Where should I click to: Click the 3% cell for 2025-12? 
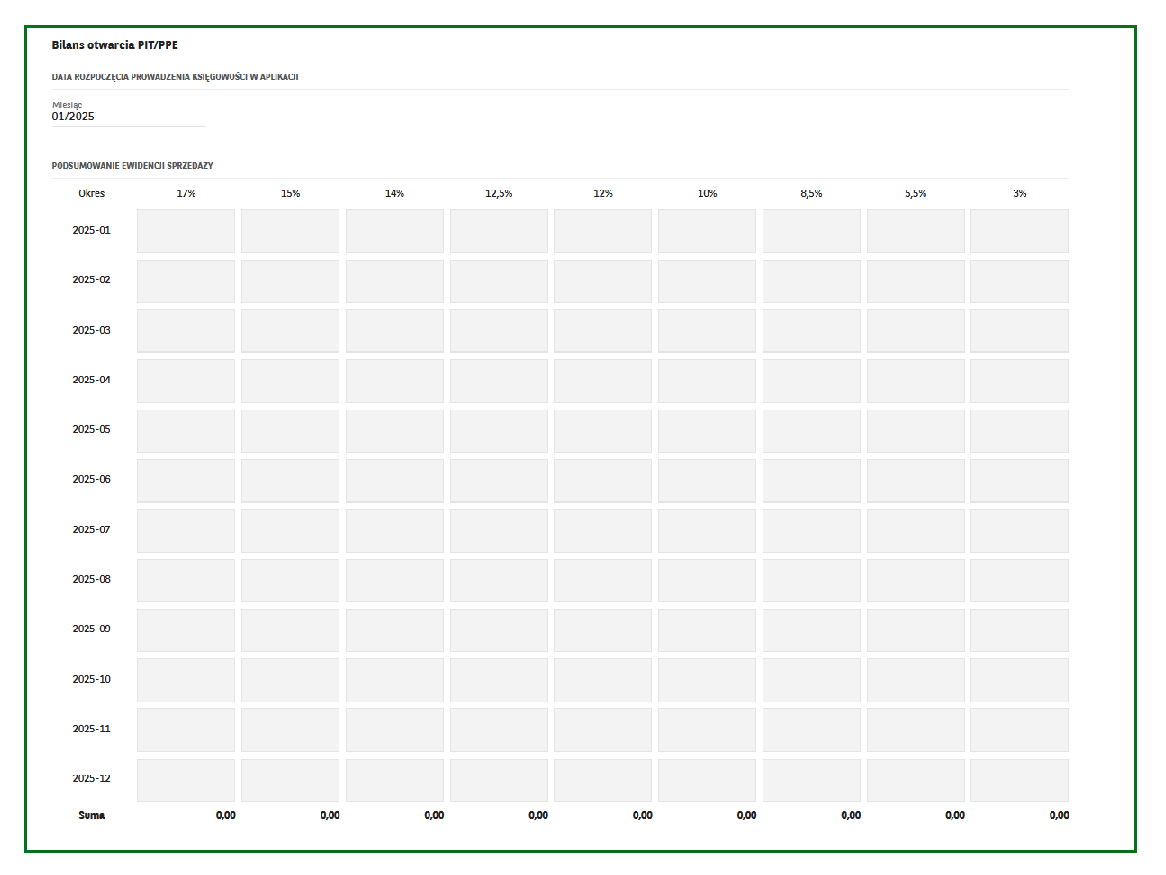click(x=1020, y=781)
